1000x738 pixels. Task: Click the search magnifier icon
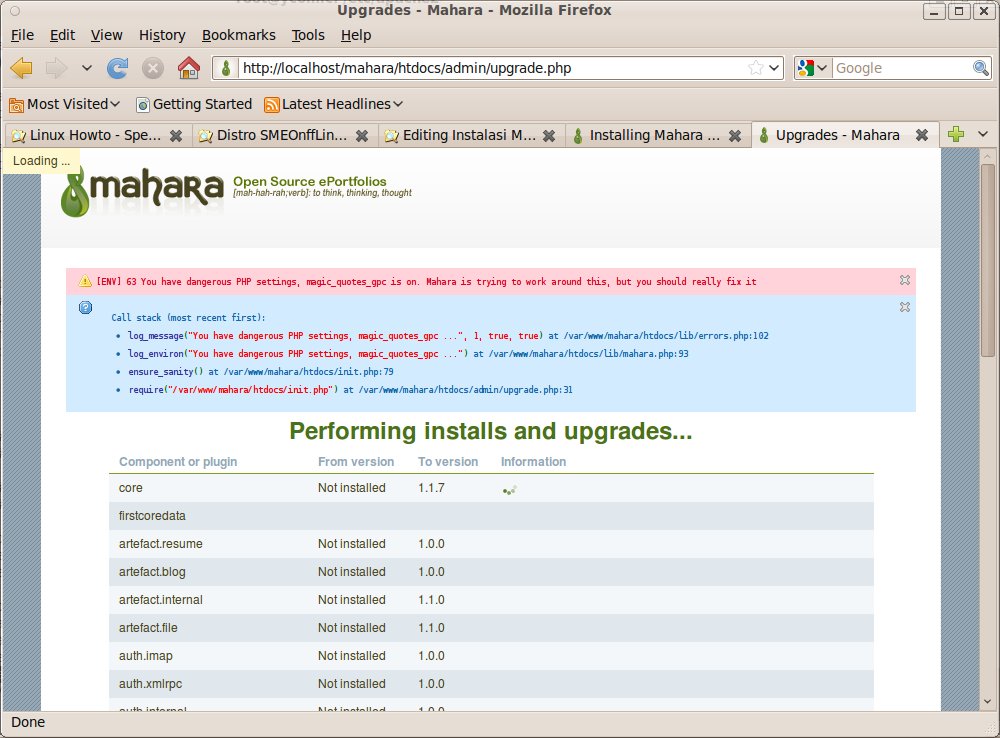[981, 68]
